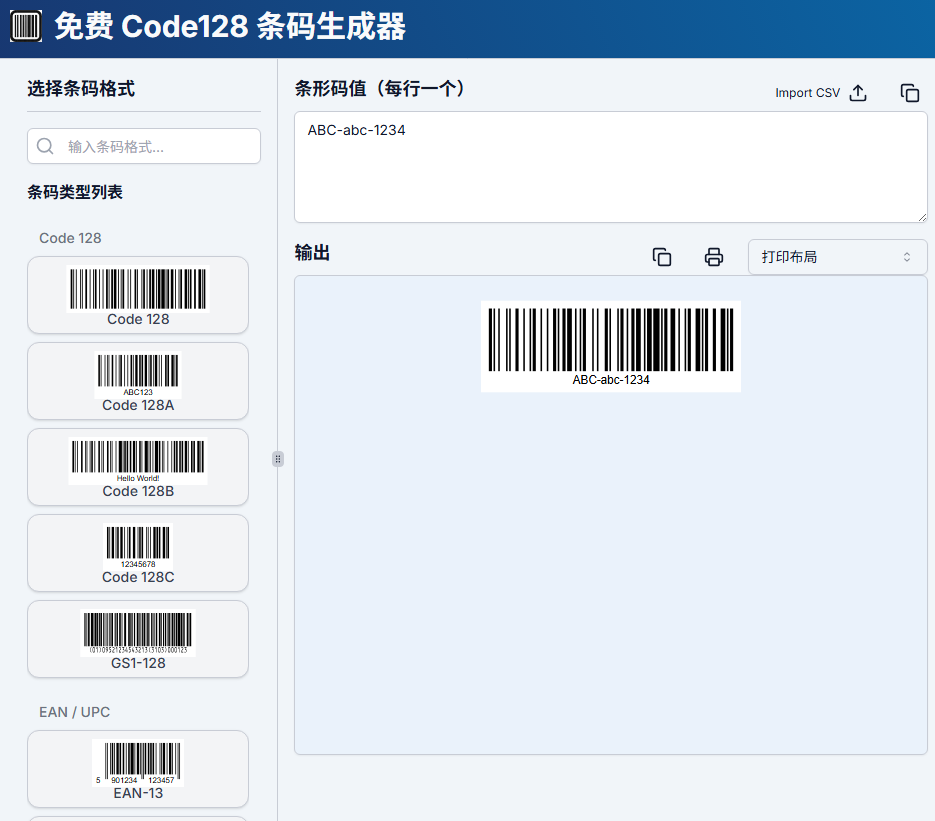Print the generated barcode output
935x821 pixels.
pos(714,257)
